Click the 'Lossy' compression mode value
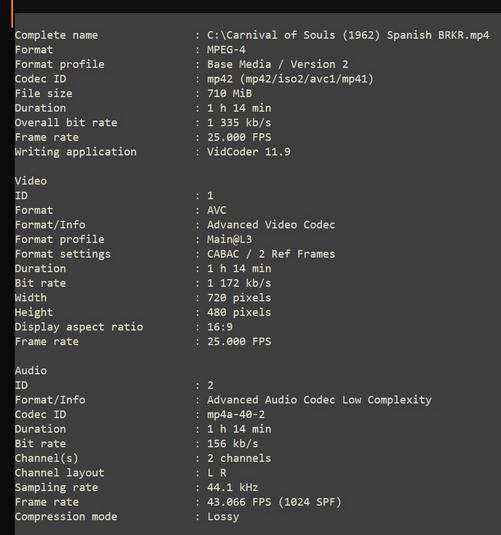This screenshot has width=501, height=535. coord(223,517)
